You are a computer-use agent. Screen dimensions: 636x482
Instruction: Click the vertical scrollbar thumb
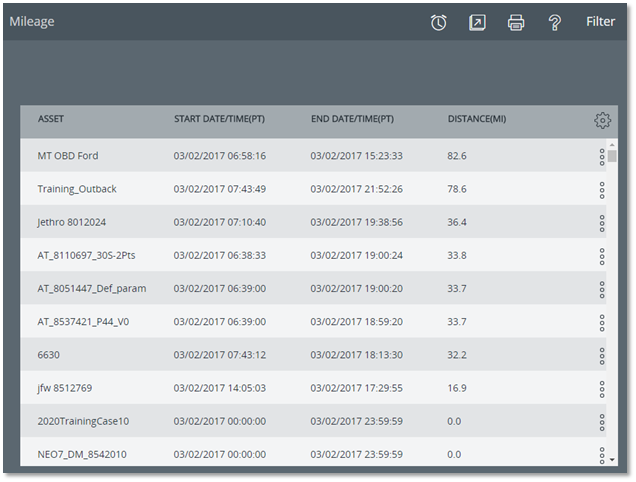pos(612,156)
